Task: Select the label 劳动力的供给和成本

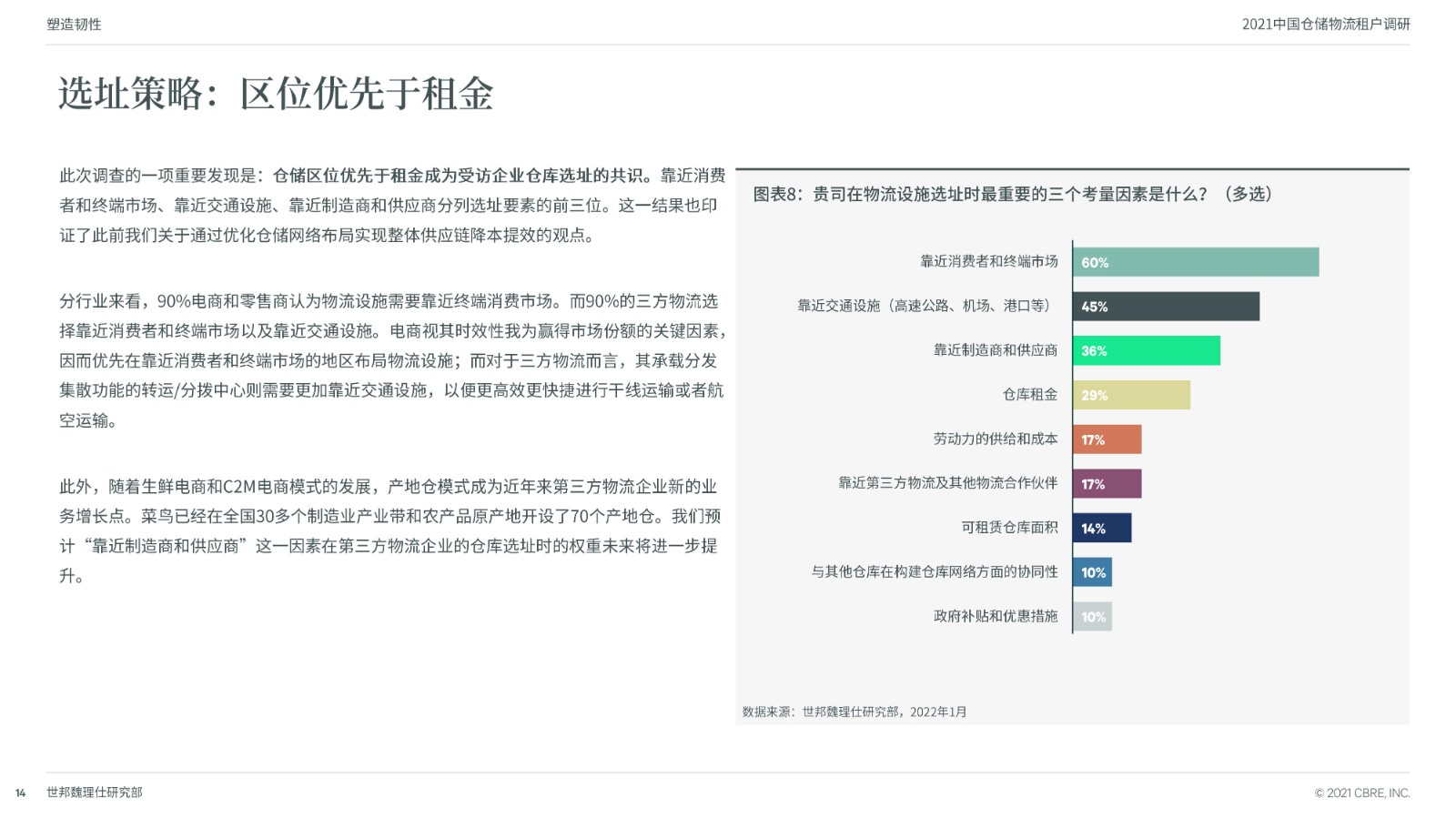Action: click(996, 439)
